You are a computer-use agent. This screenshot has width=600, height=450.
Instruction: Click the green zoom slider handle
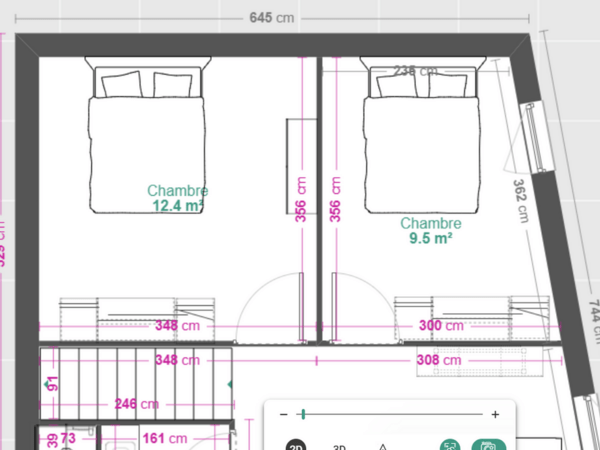(303, 414)
